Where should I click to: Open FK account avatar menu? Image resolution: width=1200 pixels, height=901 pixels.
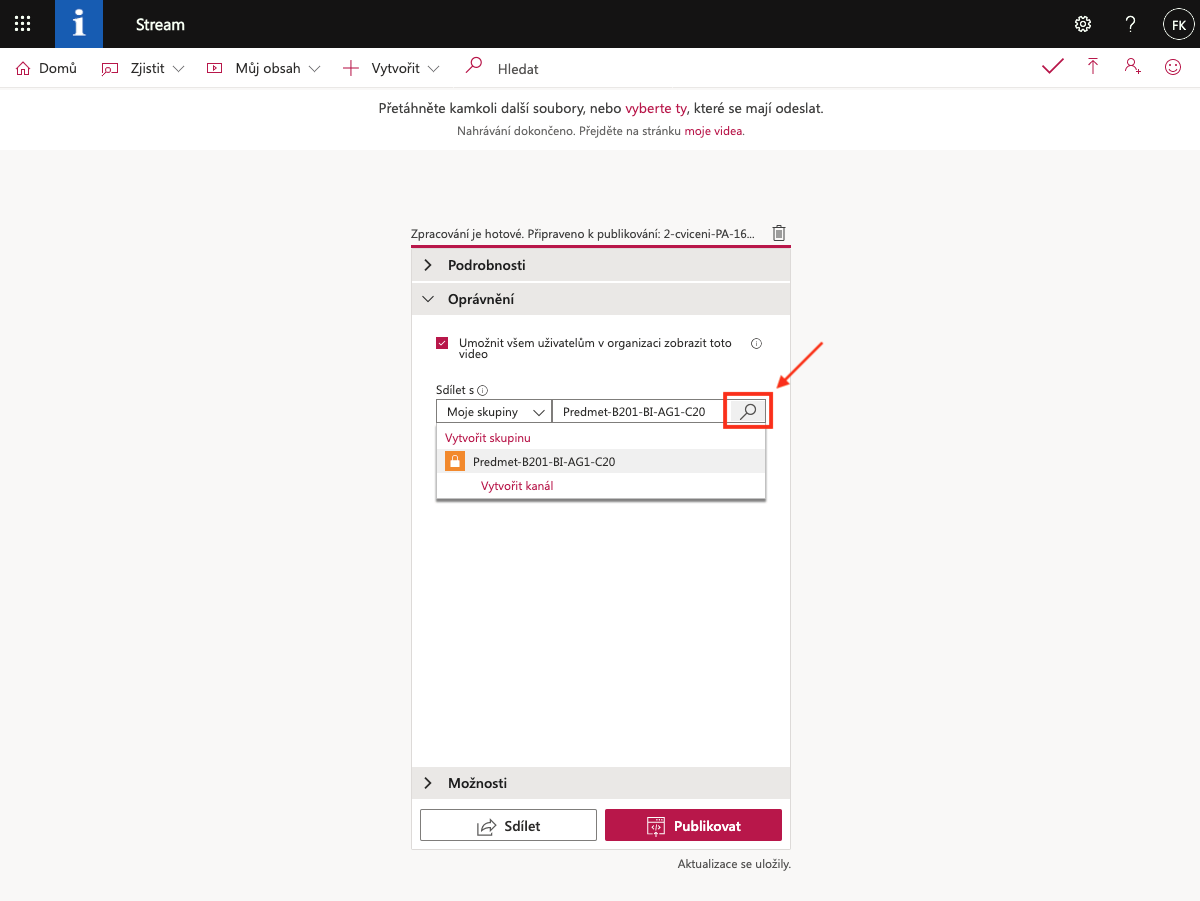1177,24
